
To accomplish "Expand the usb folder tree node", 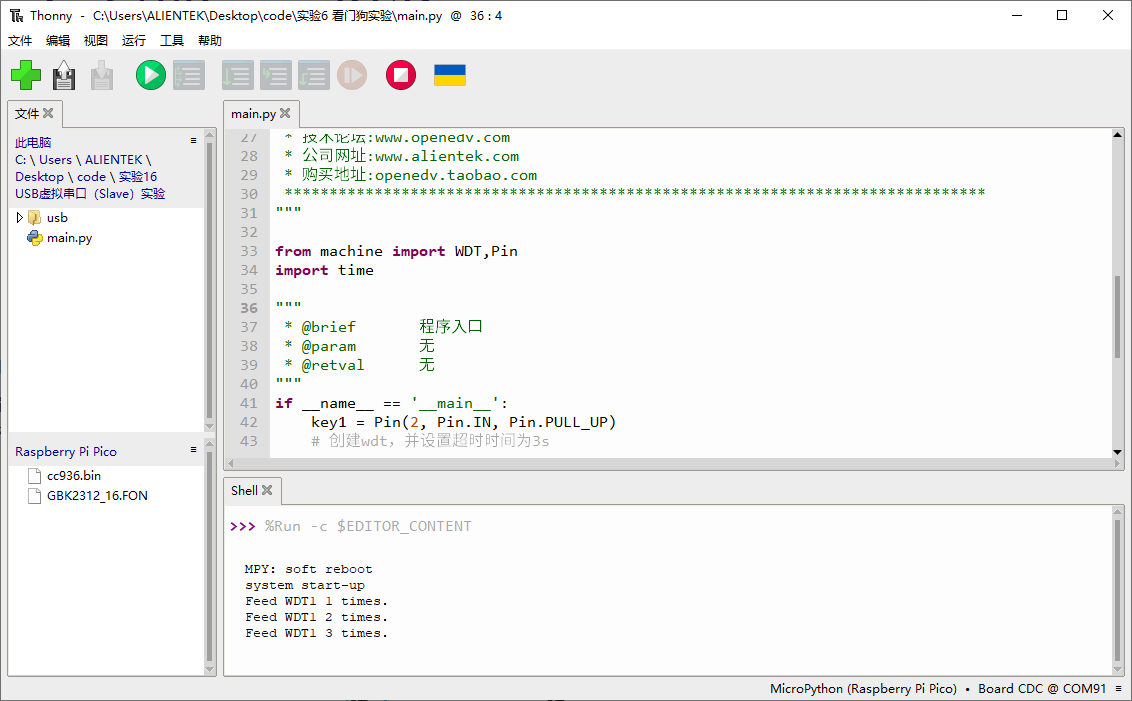I will click(x=19, y=217).
